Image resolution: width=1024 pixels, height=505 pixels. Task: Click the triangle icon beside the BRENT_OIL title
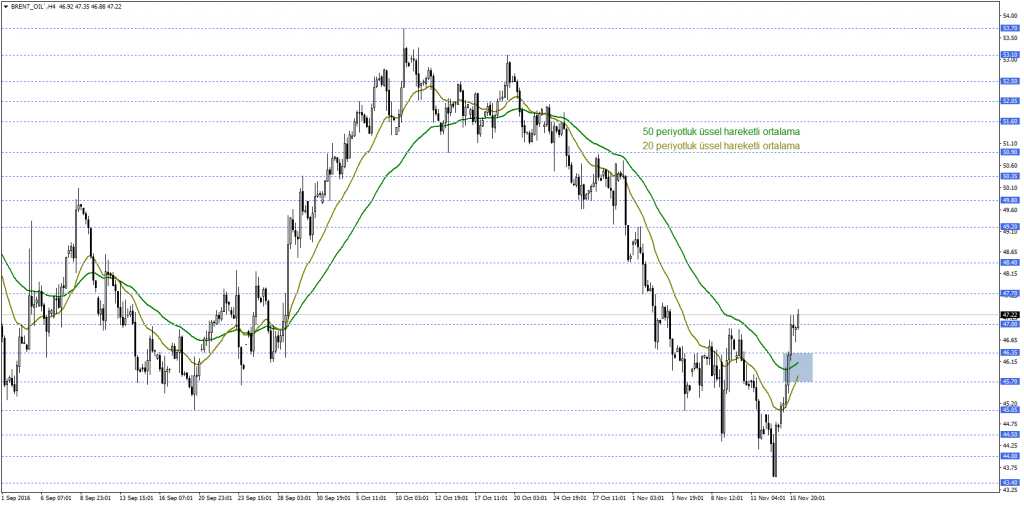coord(5,5)
